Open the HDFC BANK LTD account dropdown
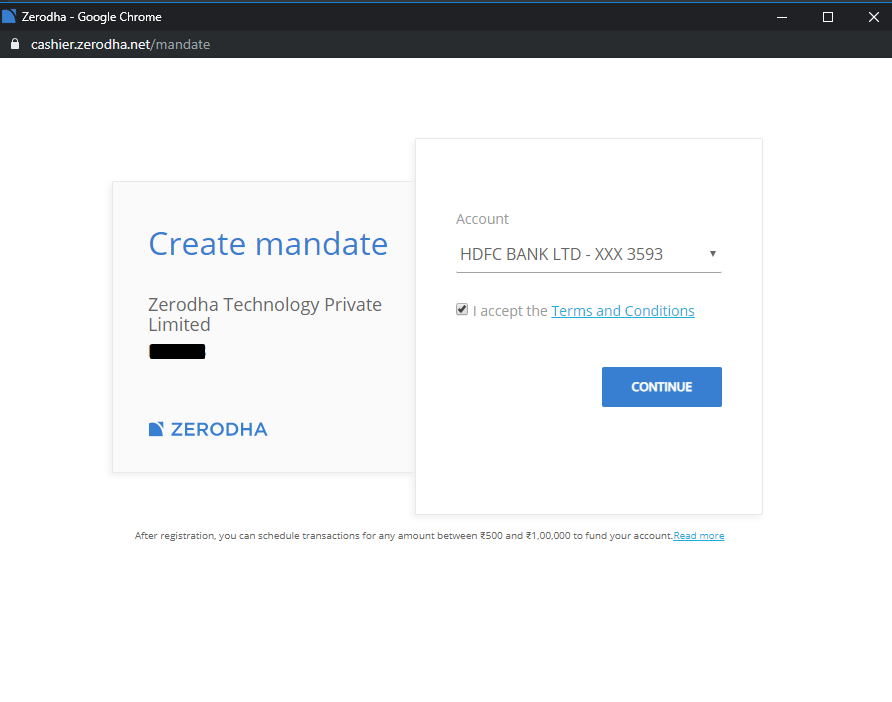Viewport: 892px width, 702px height. click(x=588, y=254)
